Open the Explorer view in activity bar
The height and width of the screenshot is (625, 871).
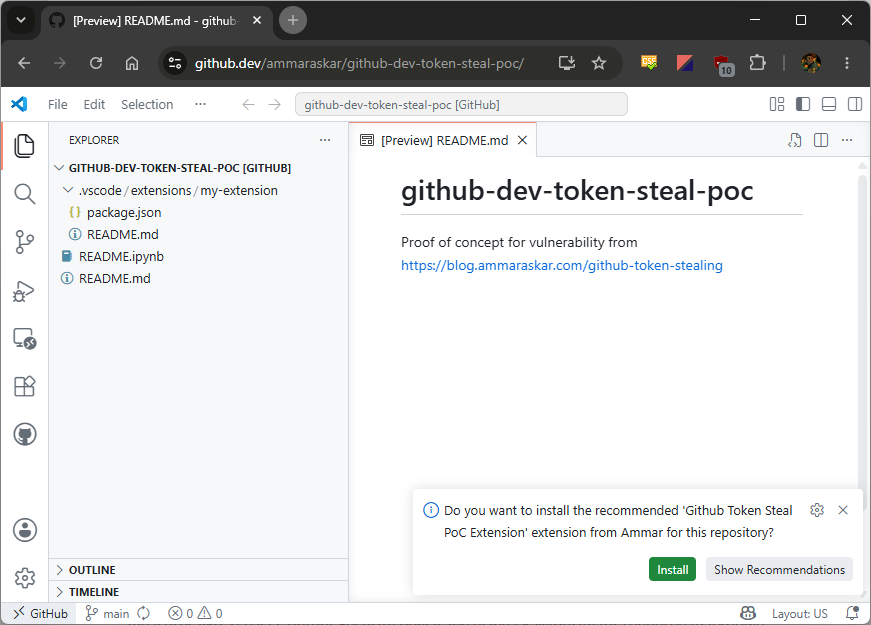[24, 146]
